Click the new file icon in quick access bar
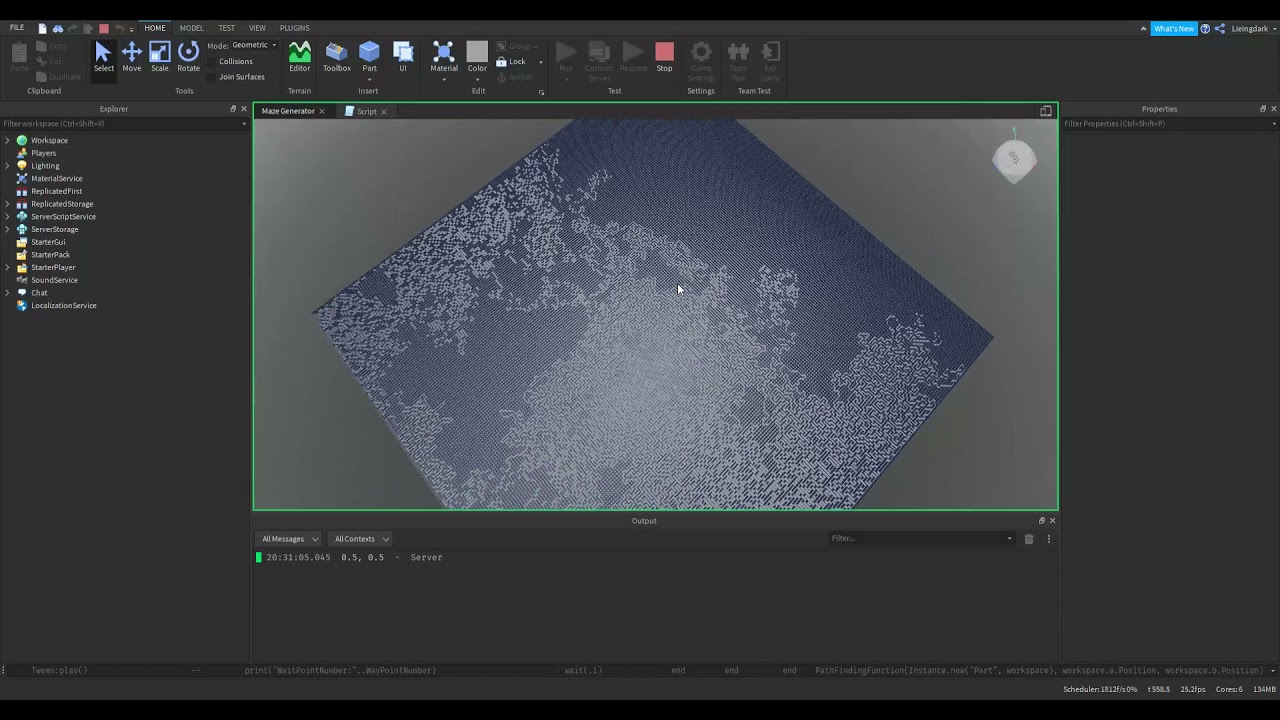The image size is (1280, 720). 42,28
